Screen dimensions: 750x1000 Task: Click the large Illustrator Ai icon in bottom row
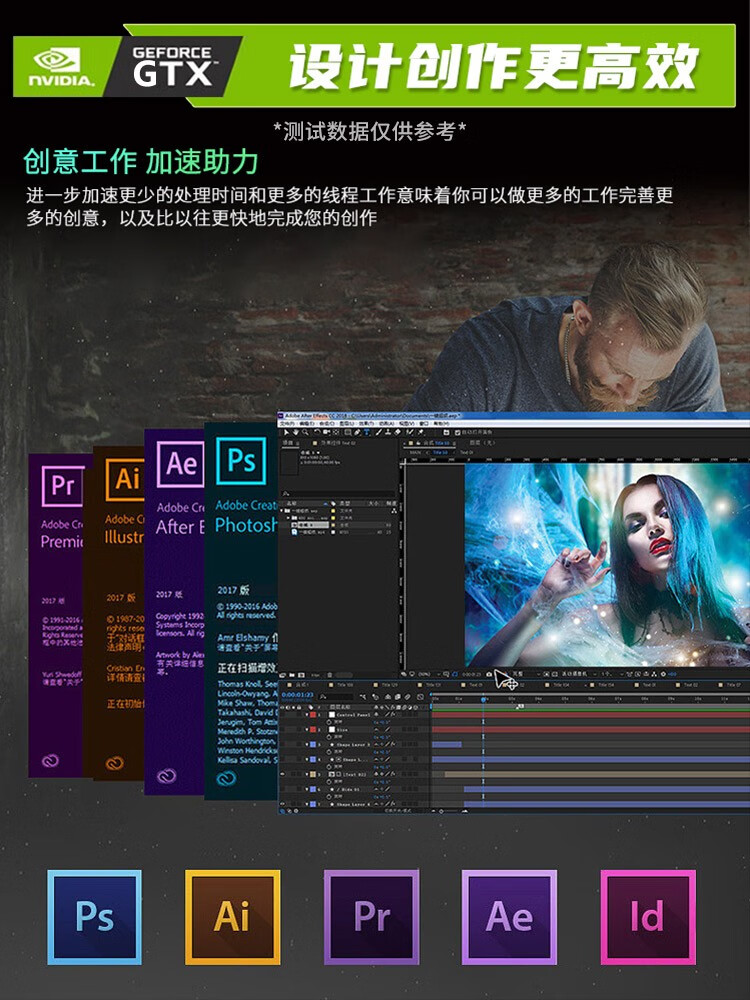pos(232,917)
